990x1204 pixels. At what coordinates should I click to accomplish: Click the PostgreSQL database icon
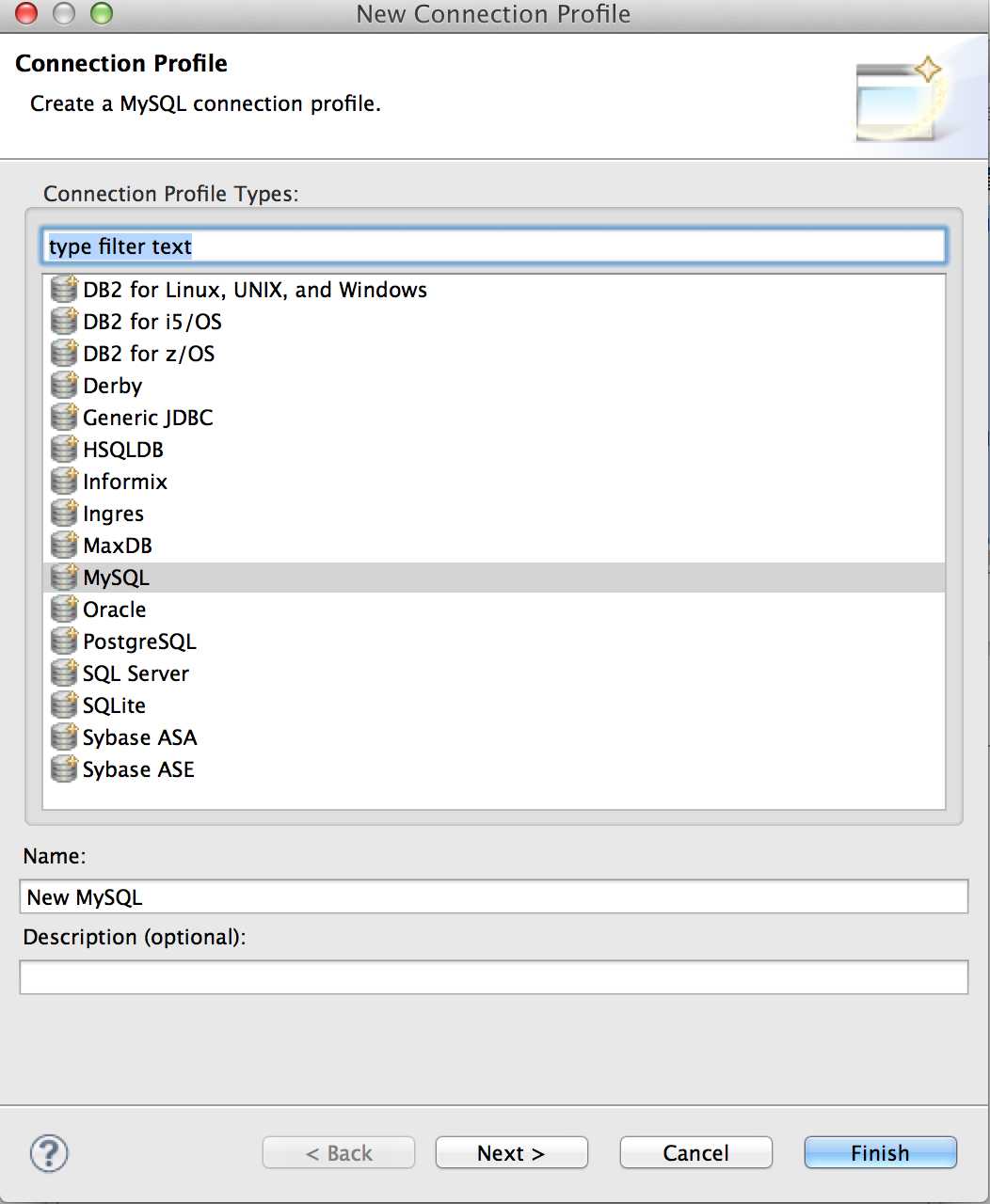tap(64, 641)
